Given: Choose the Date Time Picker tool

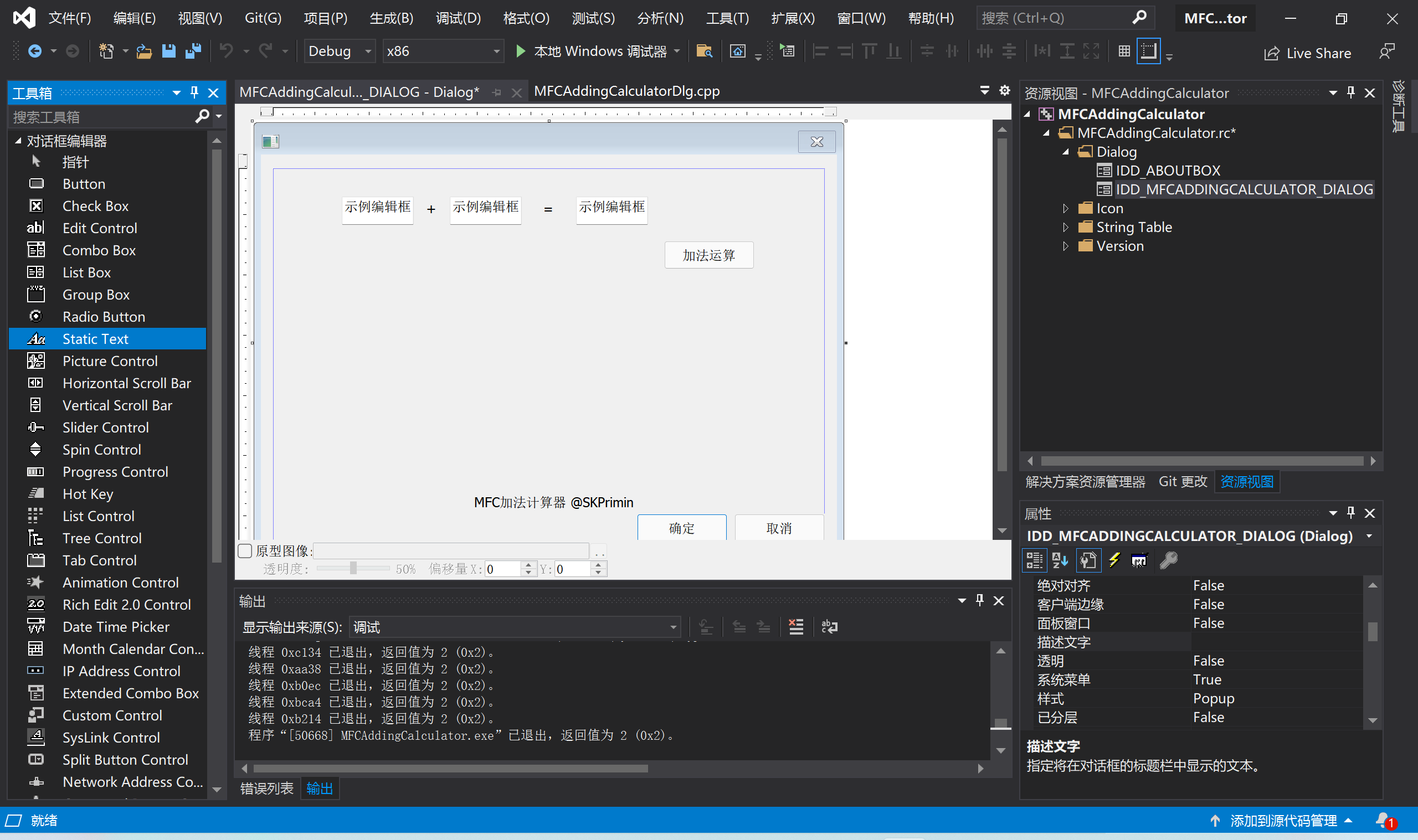Looking at the screenshot, I should tap(116, 627).
